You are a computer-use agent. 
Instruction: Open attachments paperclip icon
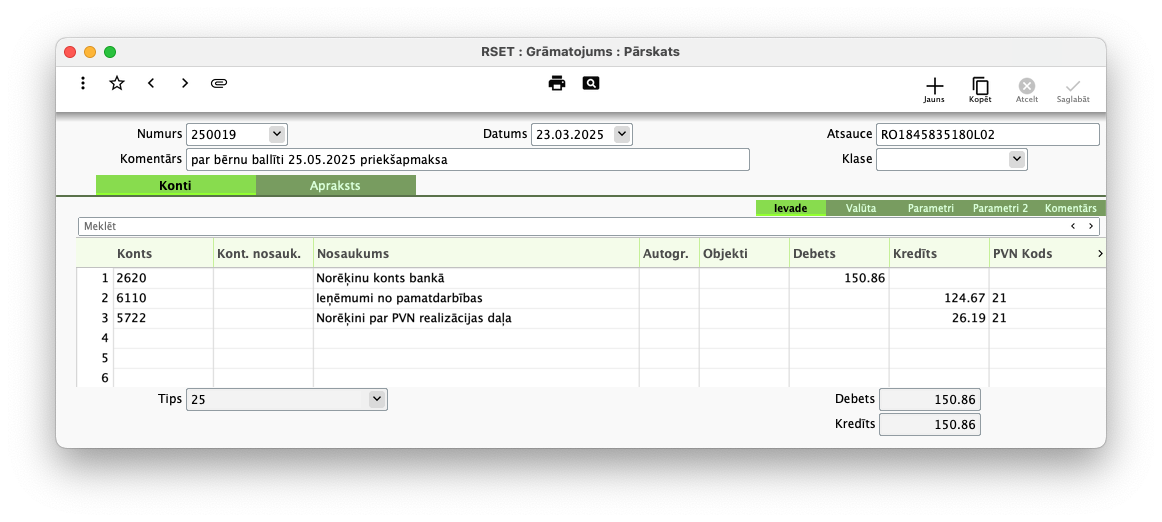coord(218,83)
